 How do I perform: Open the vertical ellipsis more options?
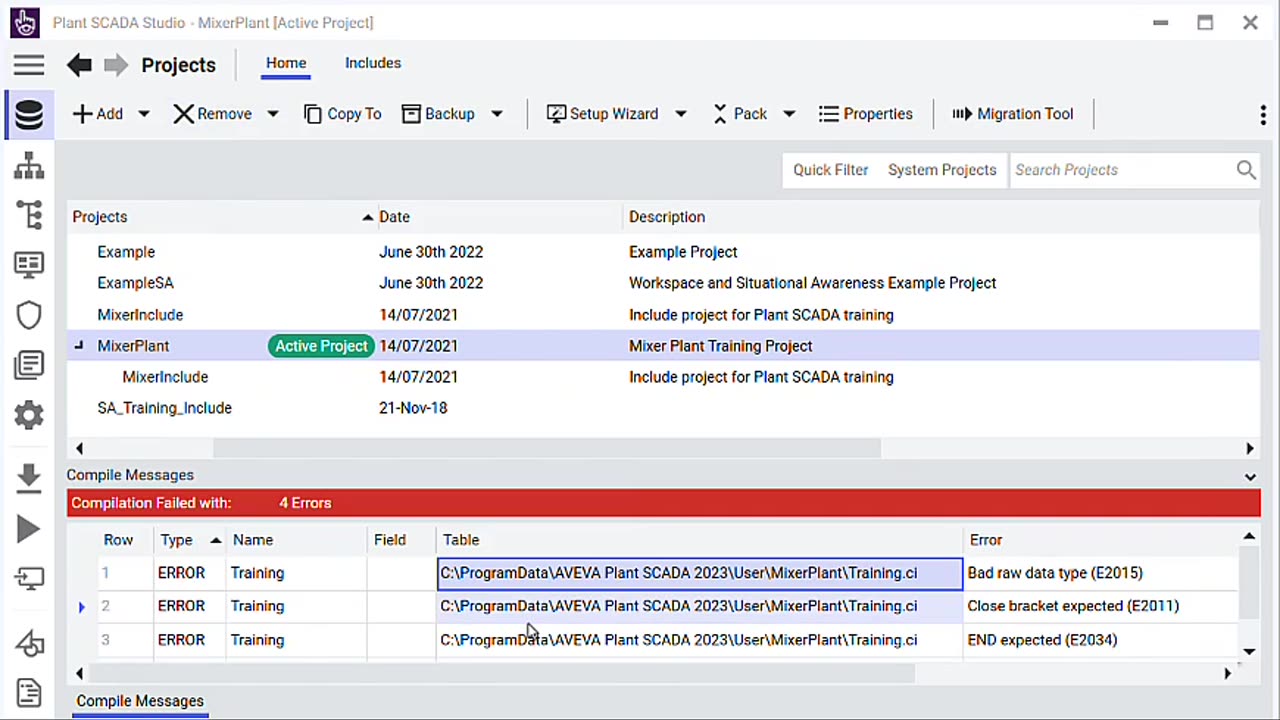(x=1263, y=114)
